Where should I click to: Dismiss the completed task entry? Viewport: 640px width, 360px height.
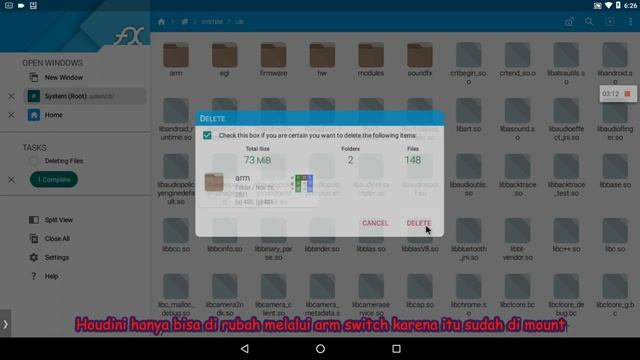click(11, 180)
